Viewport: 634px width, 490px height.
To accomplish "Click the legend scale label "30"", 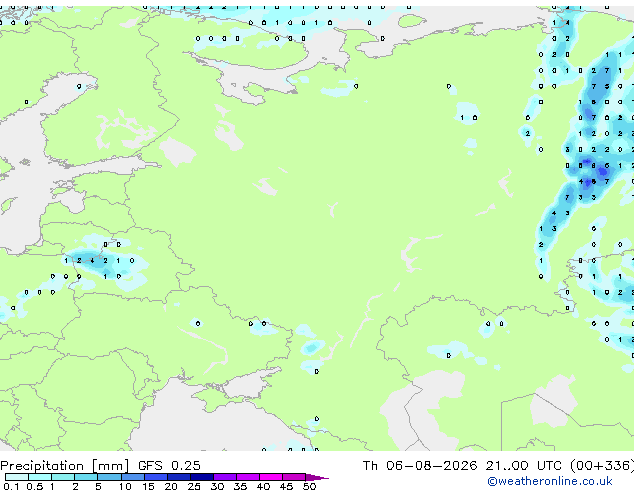I will (x=217, y=486).
